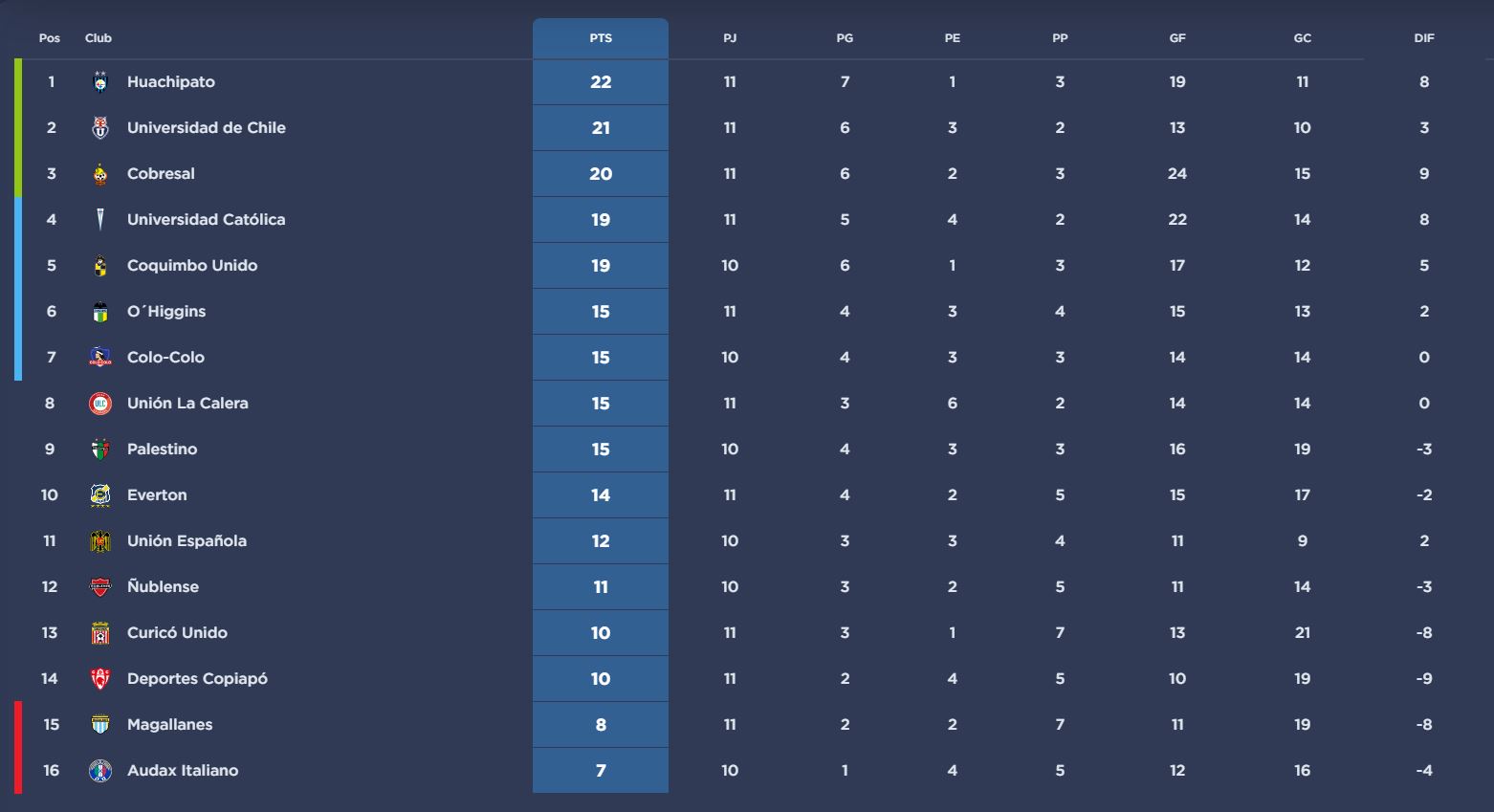Click the Huachipato club crest

pyautogui.click(x=100, y=82)
